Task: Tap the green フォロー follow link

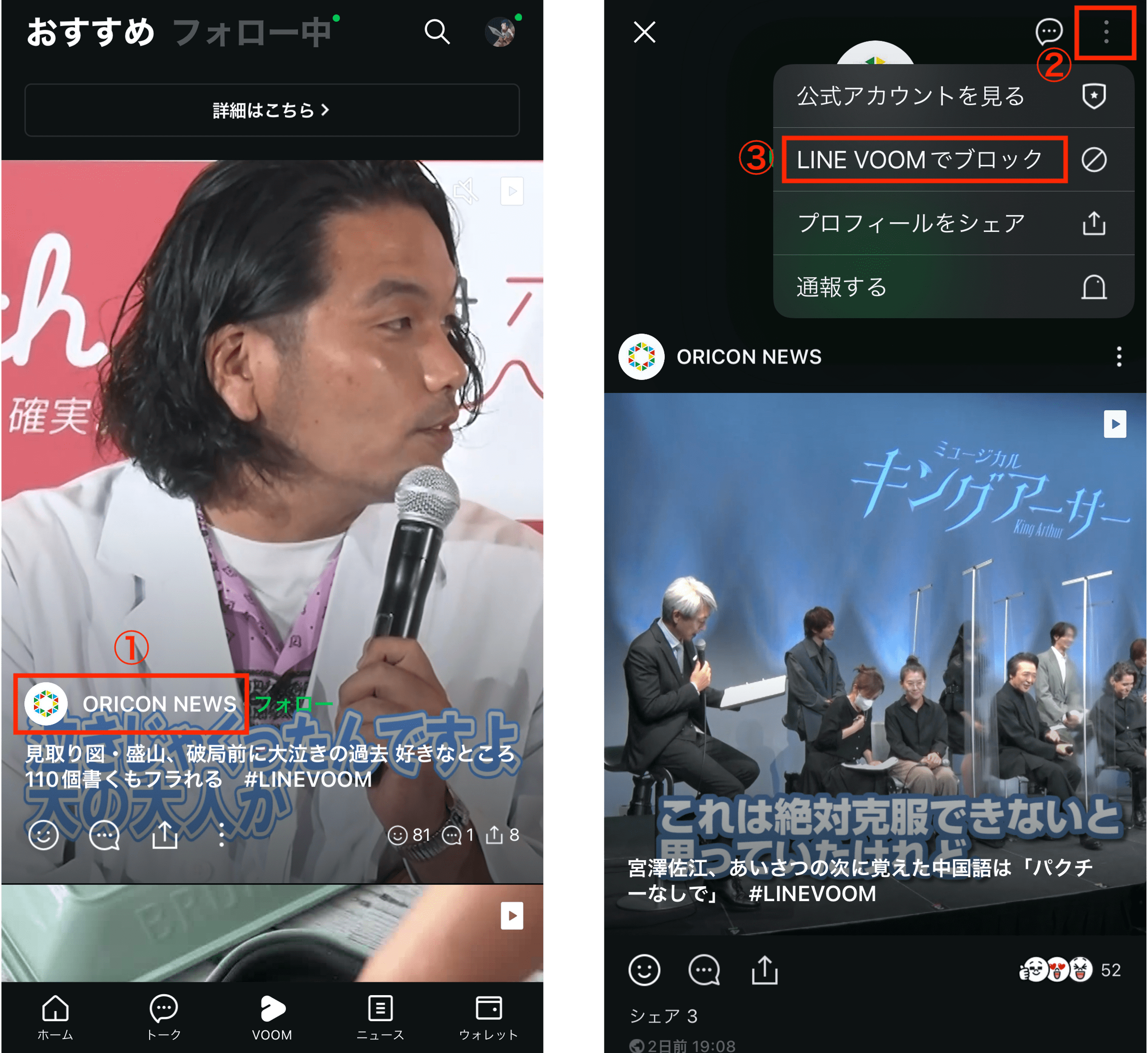Action: (x=293, y=704)
